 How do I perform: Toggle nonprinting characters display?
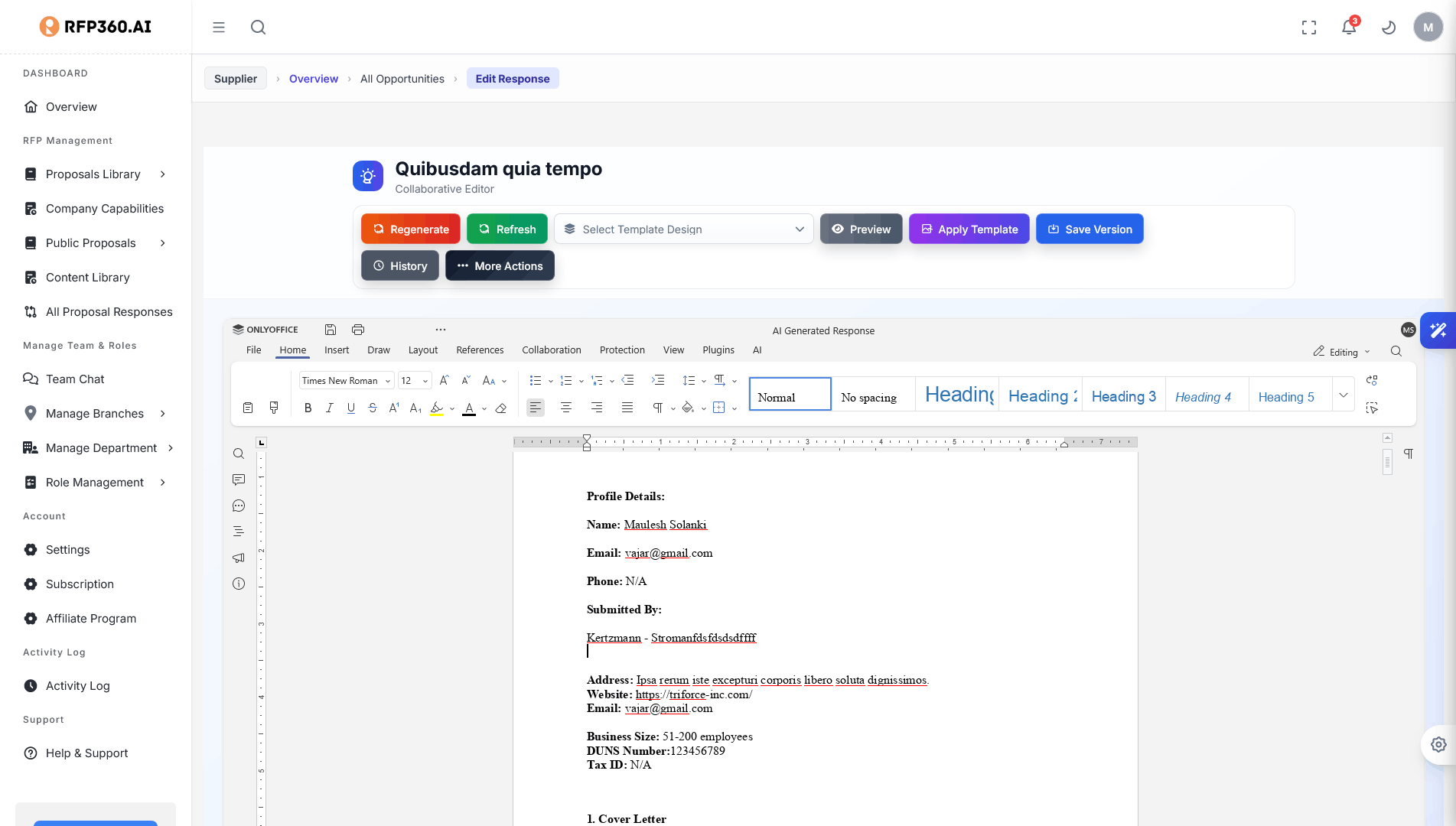coord(660,408)
